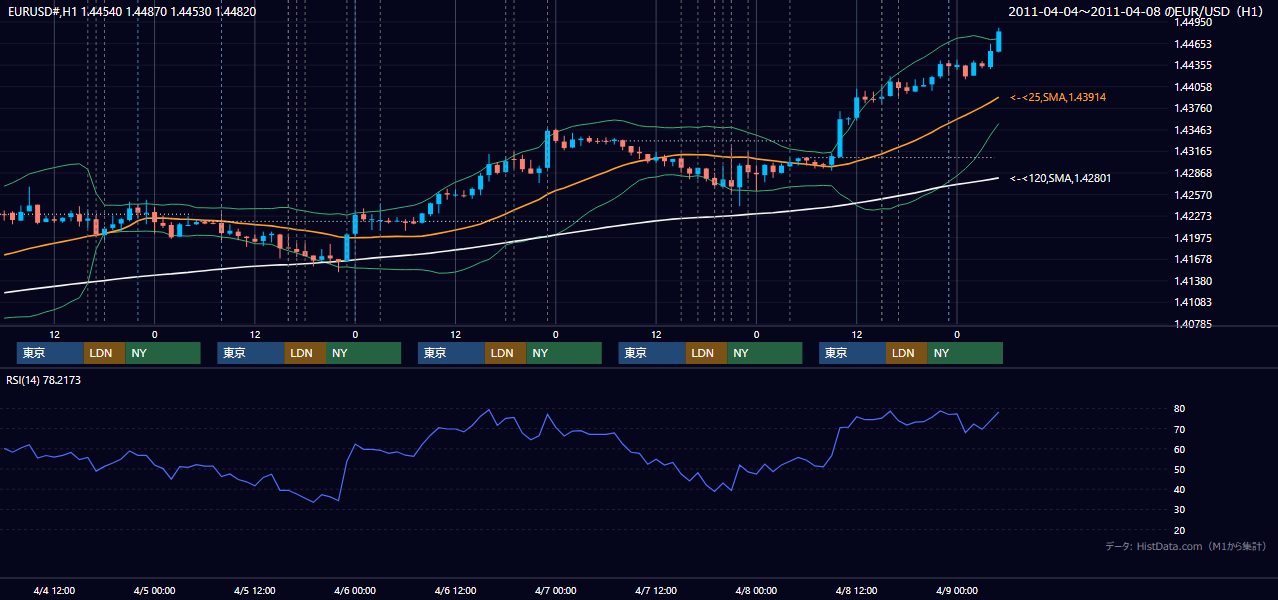The width and height of the screenshot is (1278, 600).
Task: Select the rightmost 東京 session block
Action: point(852,353)
